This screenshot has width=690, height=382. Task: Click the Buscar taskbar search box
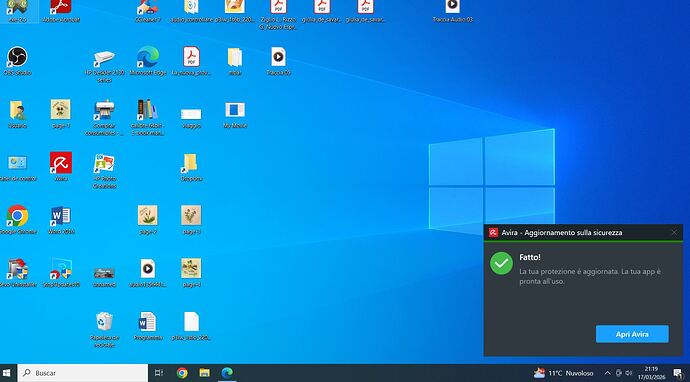coord(83,373)
